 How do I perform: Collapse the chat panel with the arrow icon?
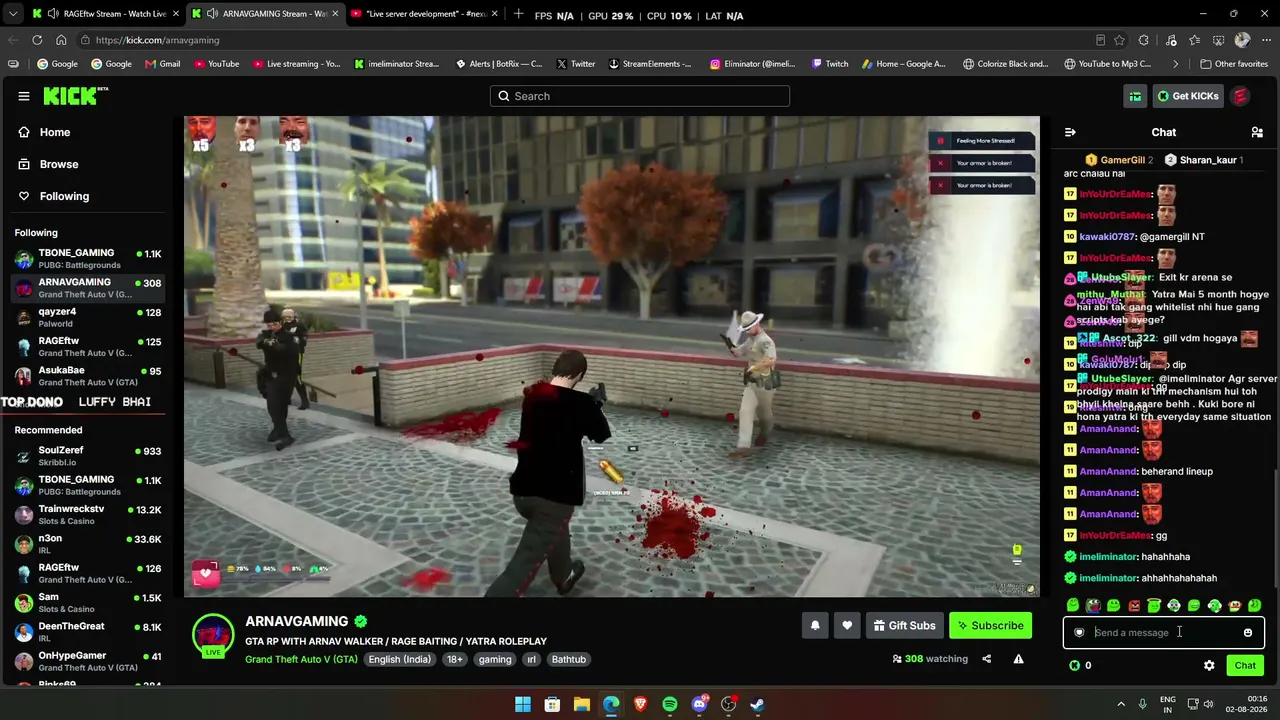pyautogui.click(x=1070, y=132)
